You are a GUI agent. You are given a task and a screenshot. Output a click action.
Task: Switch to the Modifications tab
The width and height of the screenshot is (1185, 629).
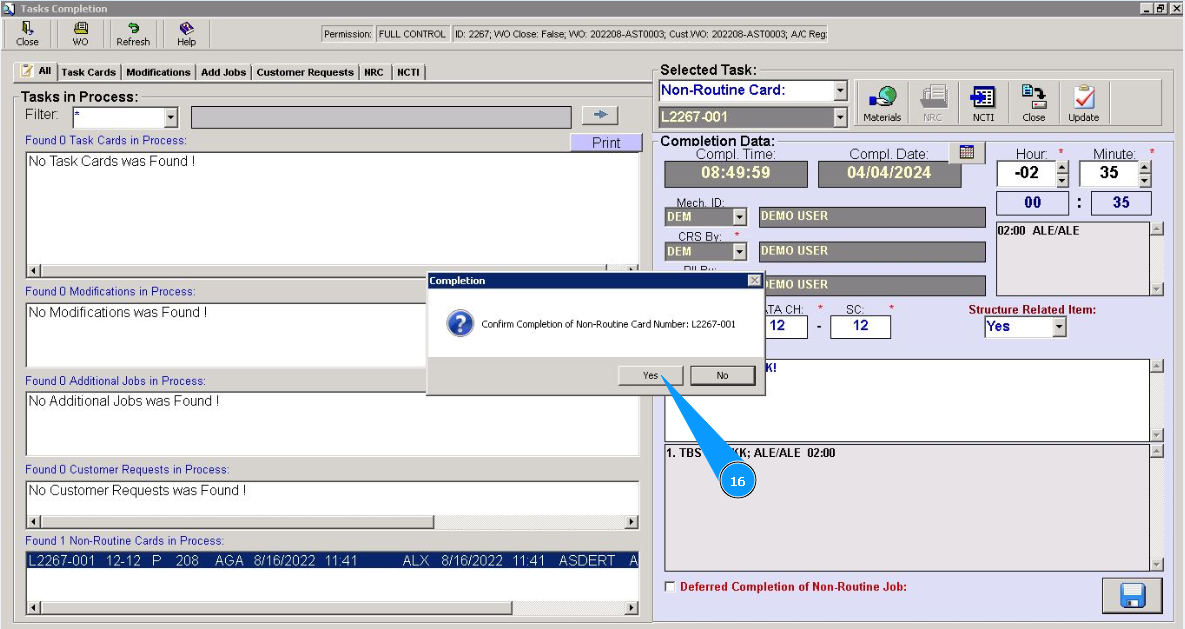point(158,72)
